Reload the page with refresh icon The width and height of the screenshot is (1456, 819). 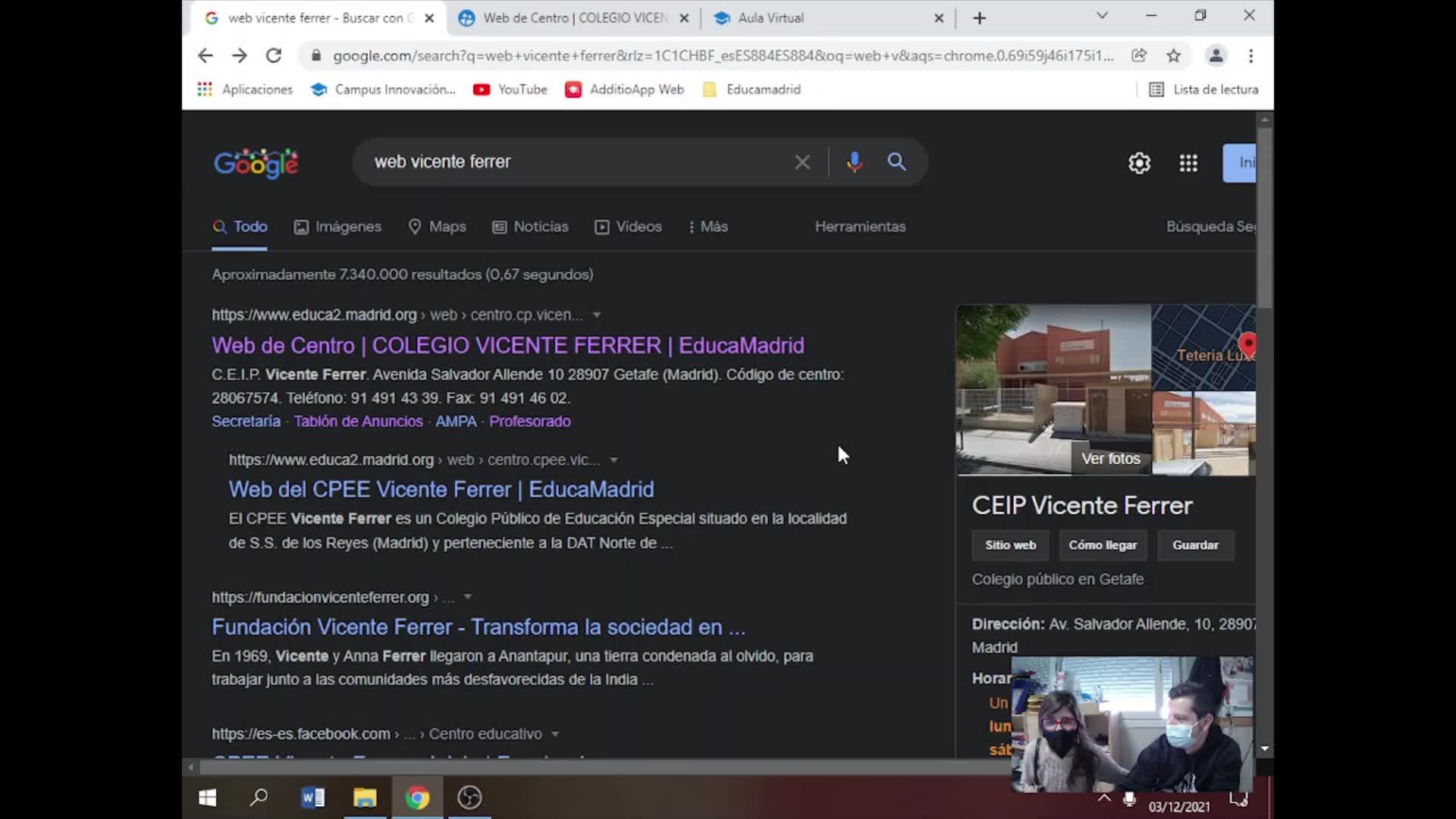[274, 55]
